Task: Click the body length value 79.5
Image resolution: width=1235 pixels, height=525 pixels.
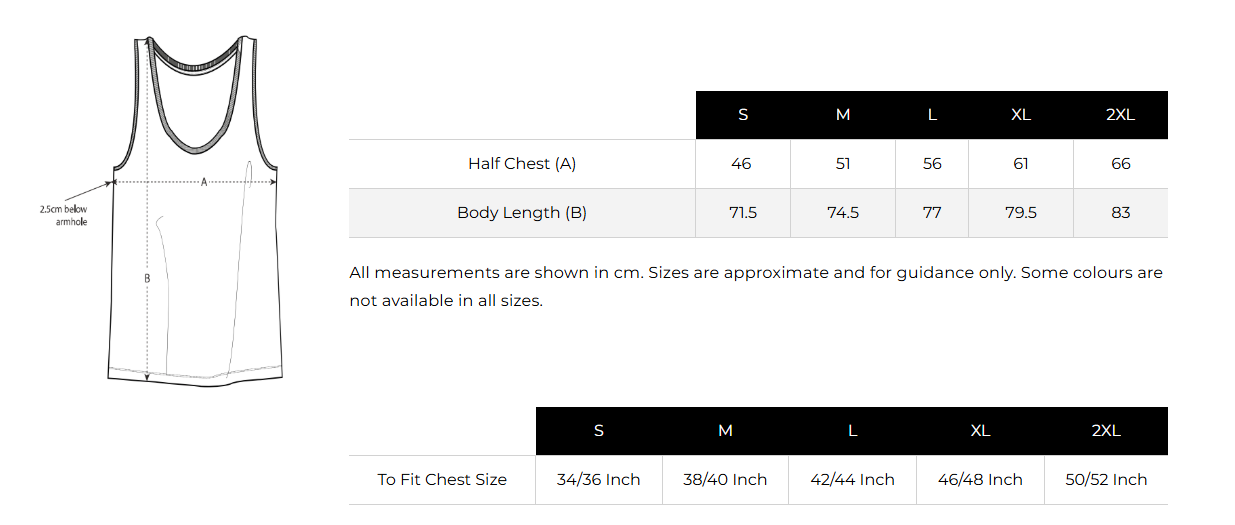Action: pyautogui.click(x=1020, y=213)
